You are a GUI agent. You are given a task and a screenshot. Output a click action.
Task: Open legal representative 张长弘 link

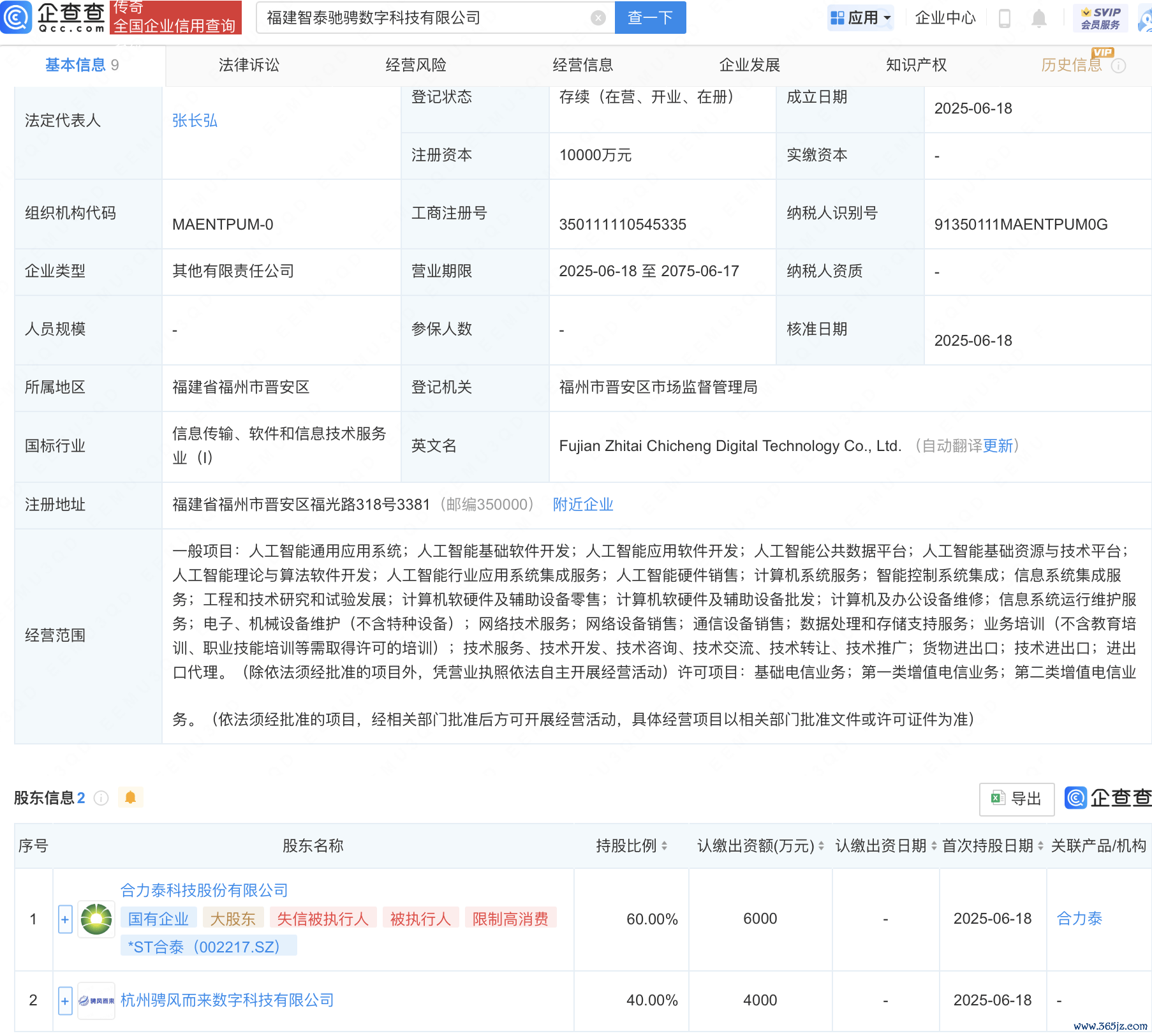(195, 121)
